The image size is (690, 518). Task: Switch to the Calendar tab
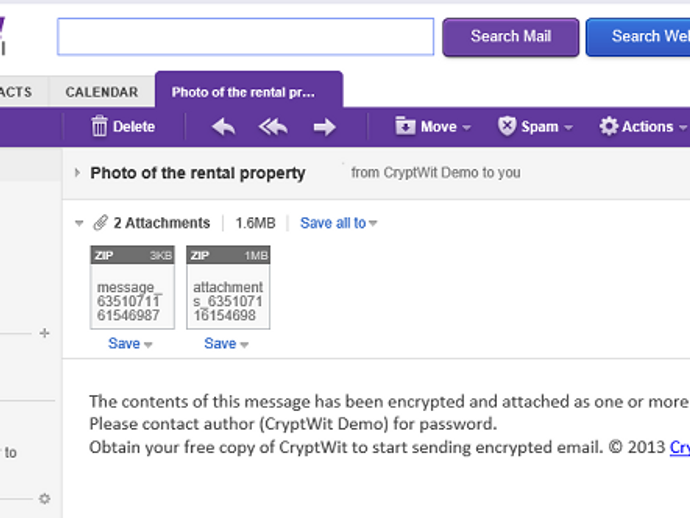pos(102,92)
